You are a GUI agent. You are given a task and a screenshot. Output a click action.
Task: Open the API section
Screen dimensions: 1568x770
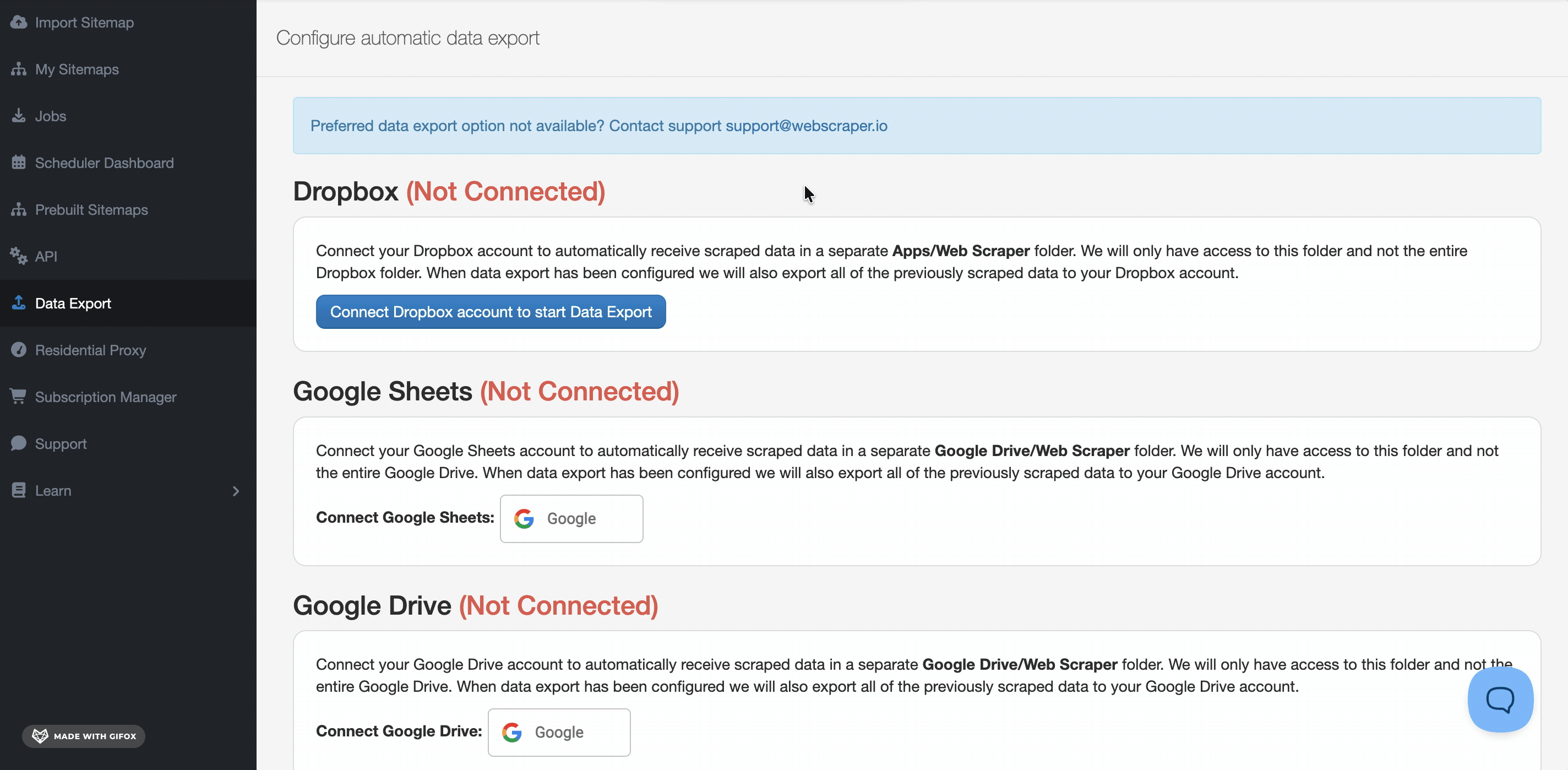point(128,257)
